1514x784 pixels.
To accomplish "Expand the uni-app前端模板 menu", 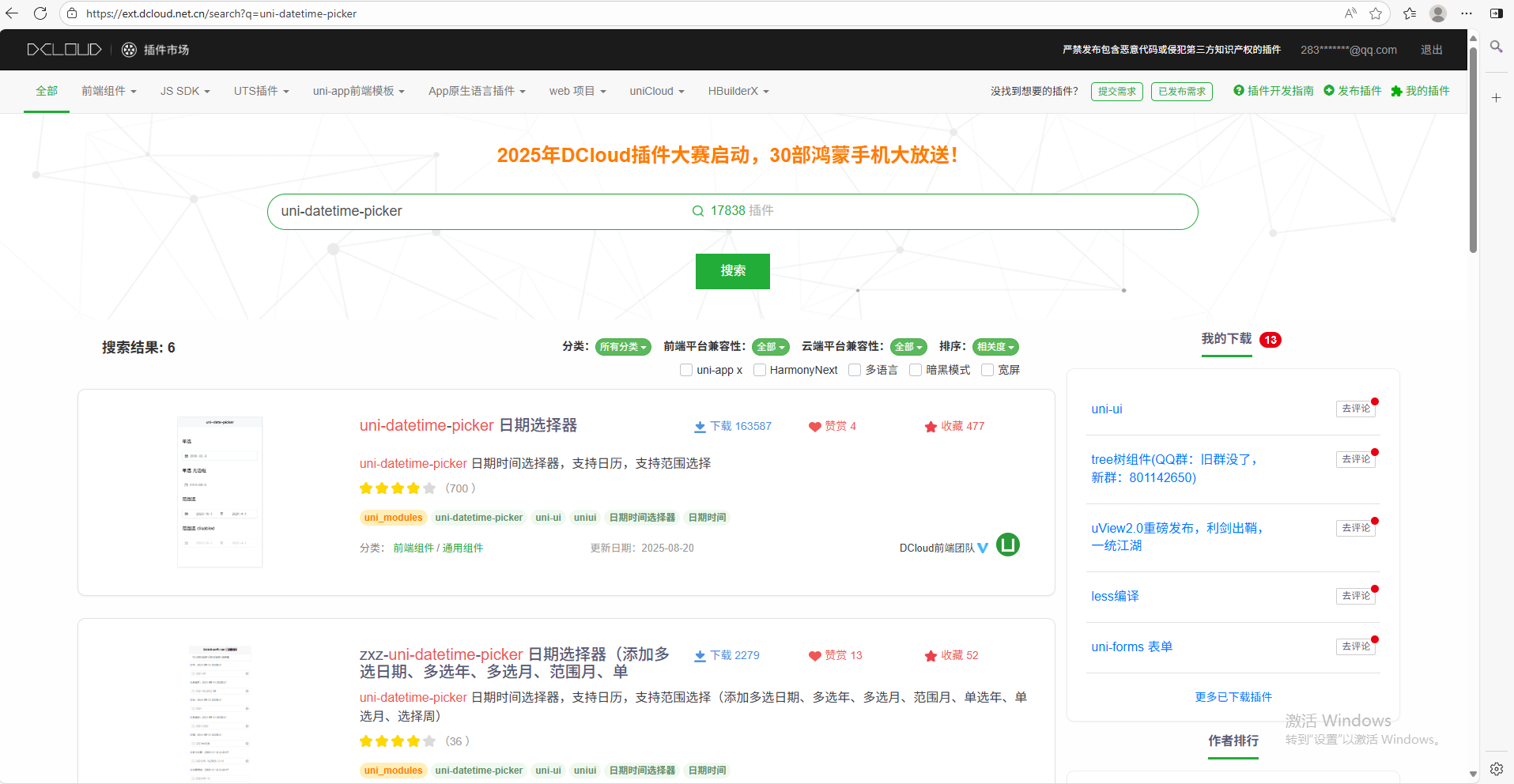I will (x=359, y=91).
